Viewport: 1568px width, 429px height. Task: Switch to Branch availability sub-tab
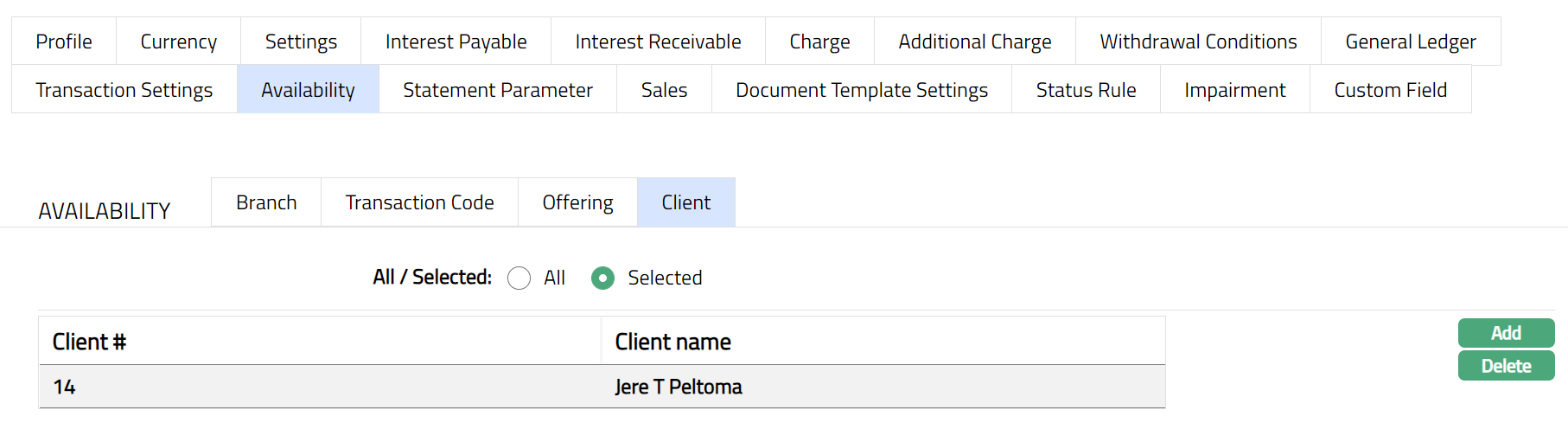point(266,202)
